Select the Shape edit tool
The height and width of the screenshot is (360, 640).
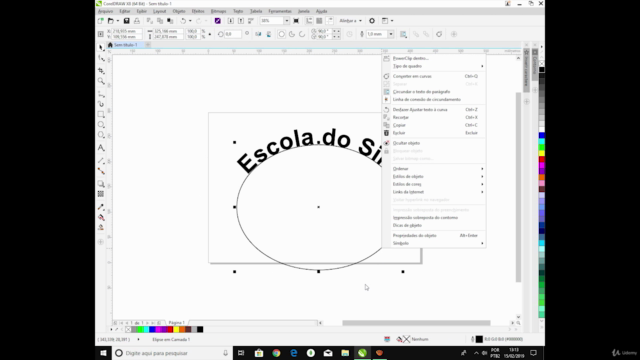point(101,59)
